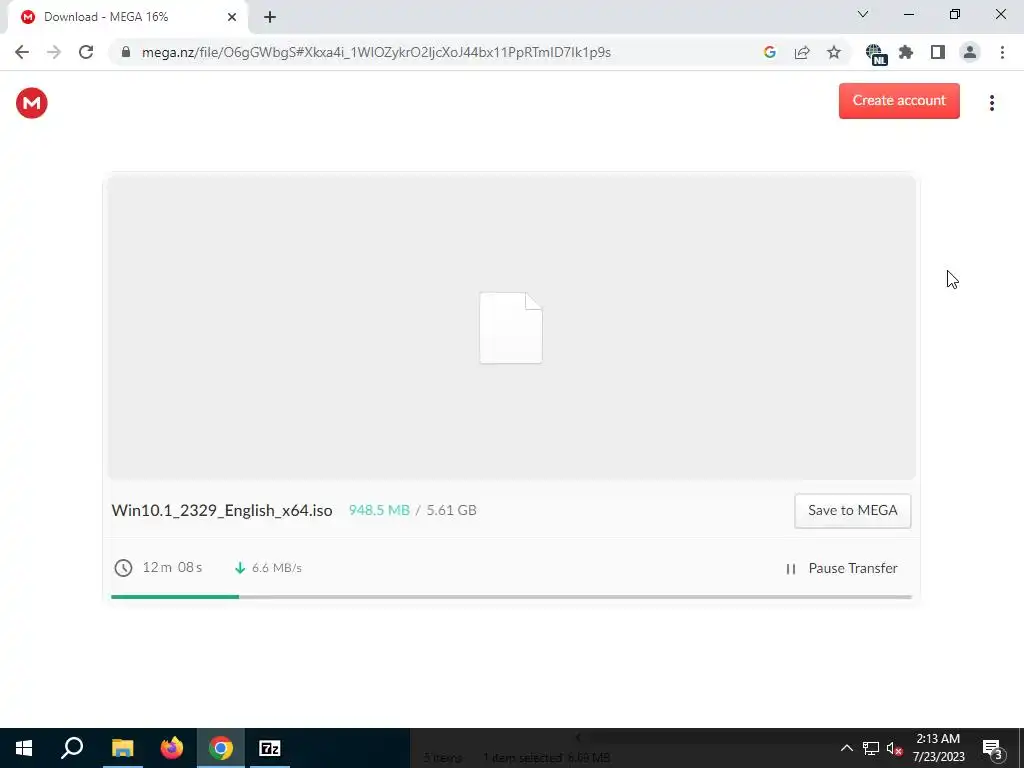Show hidden system tray icons

coord(846,748)
